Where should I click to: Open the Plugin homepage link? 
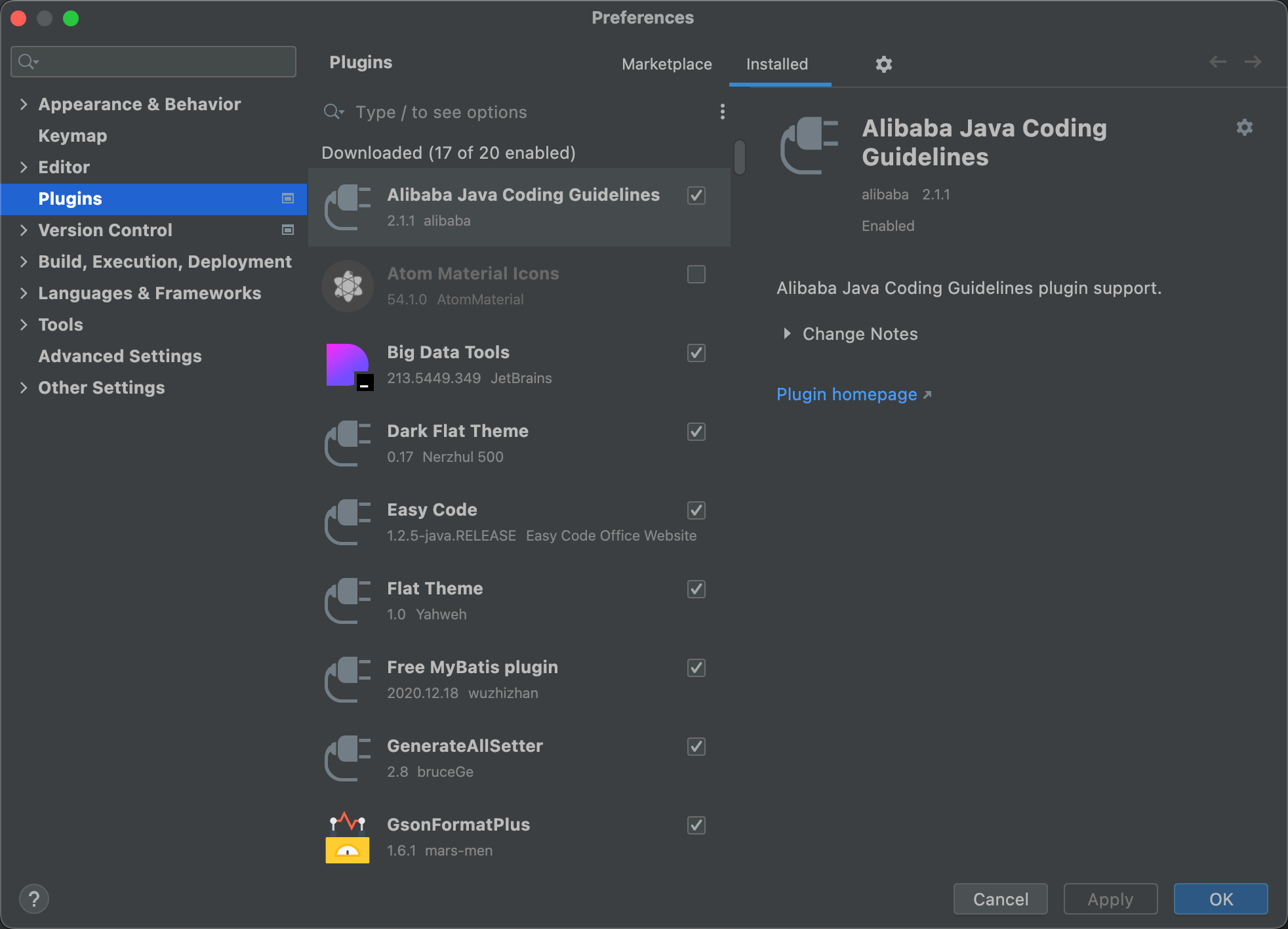[847, 394]
